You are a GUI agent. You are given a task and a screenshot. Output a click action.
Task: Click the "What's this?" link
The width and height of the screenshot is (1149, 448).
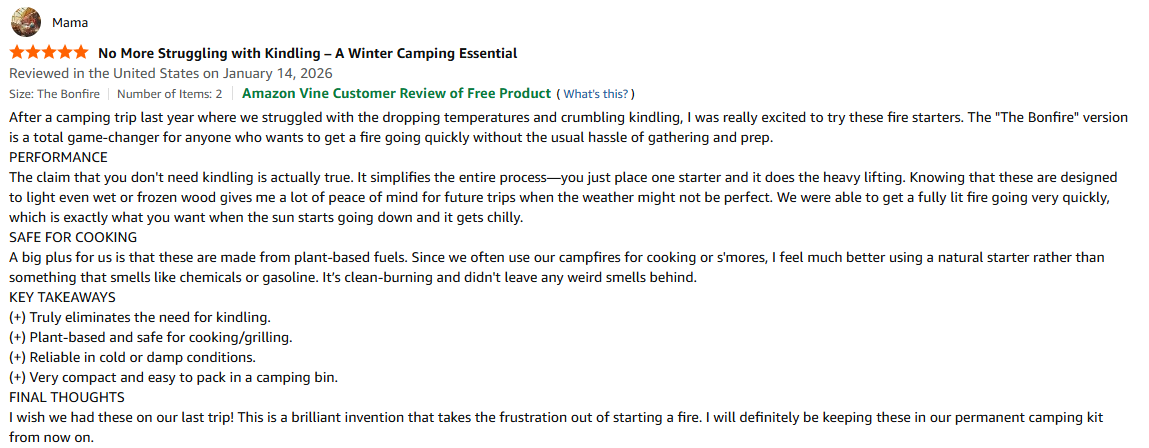tap(594, 94)
